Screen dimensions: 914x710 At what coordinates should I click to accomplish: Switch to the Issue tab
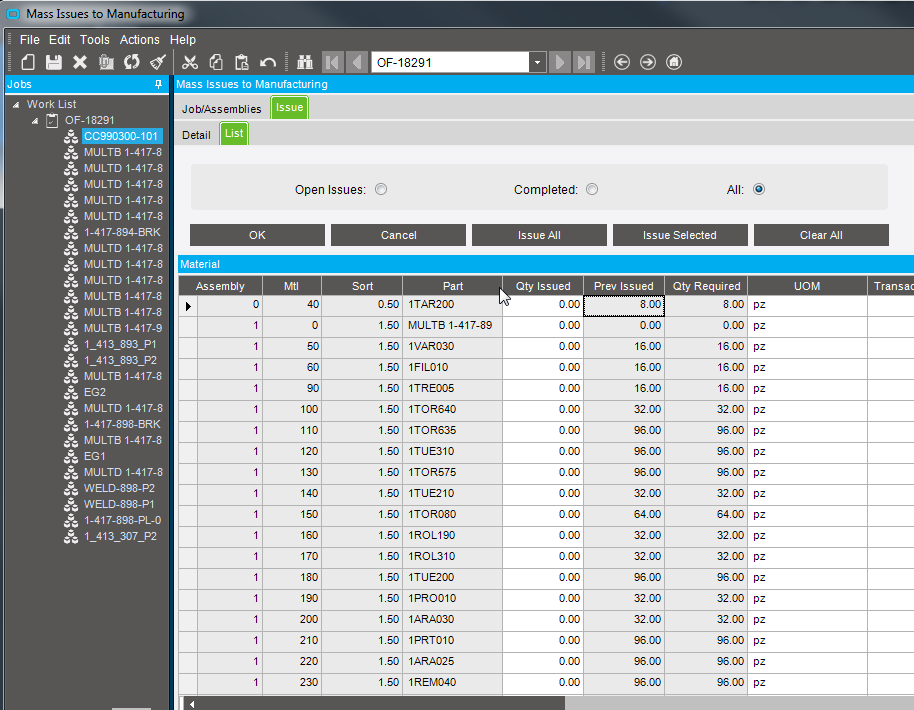pyautogui.click(x=290, y=108)
